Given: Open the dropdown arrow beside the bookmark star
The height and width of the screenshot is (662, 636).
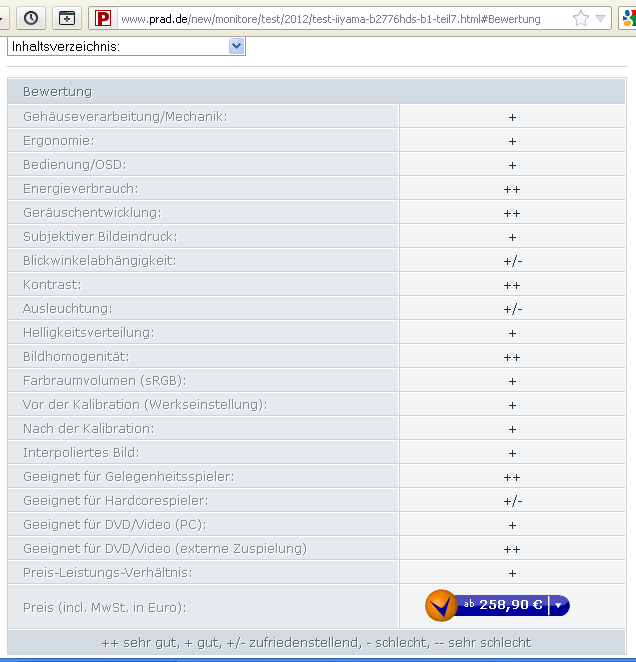Looking at the screenshot, I should point(600,18).
